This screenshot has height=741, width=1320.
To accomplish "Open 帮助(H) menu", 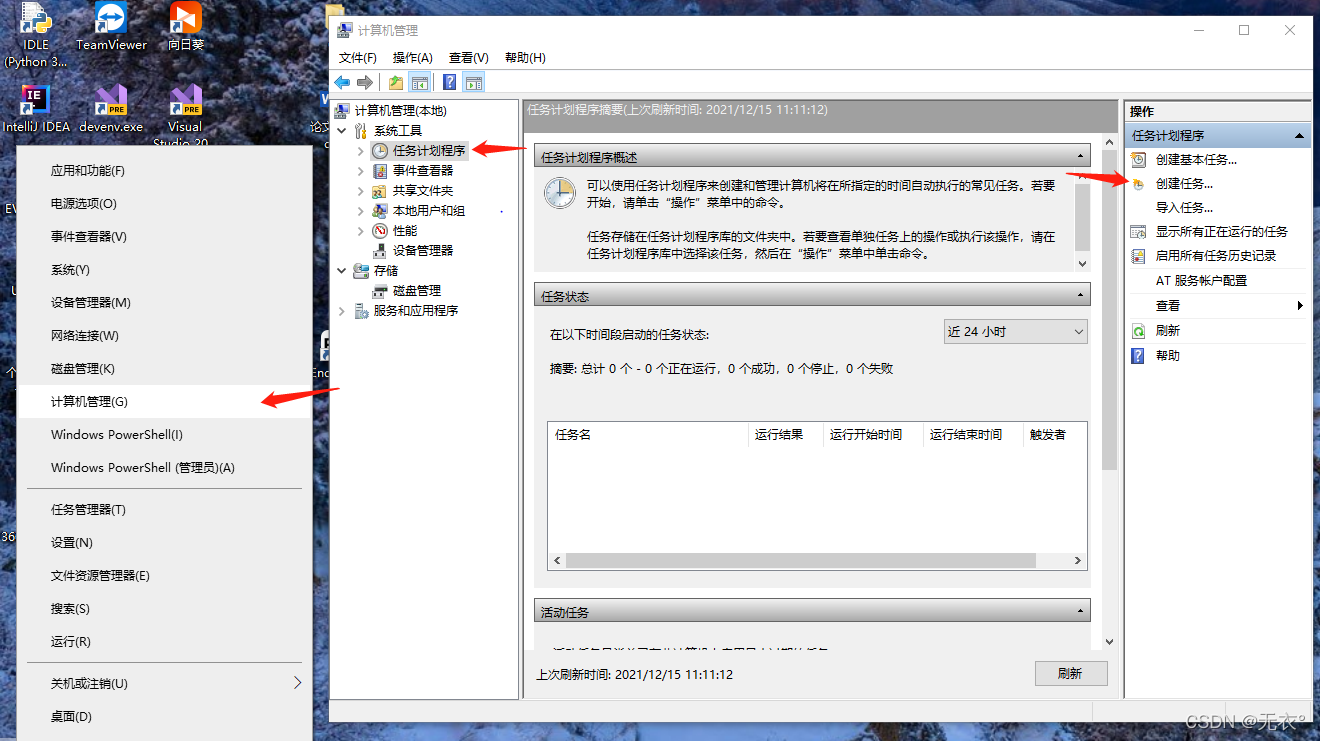I will pyautogui.click(x=525, y=57).
